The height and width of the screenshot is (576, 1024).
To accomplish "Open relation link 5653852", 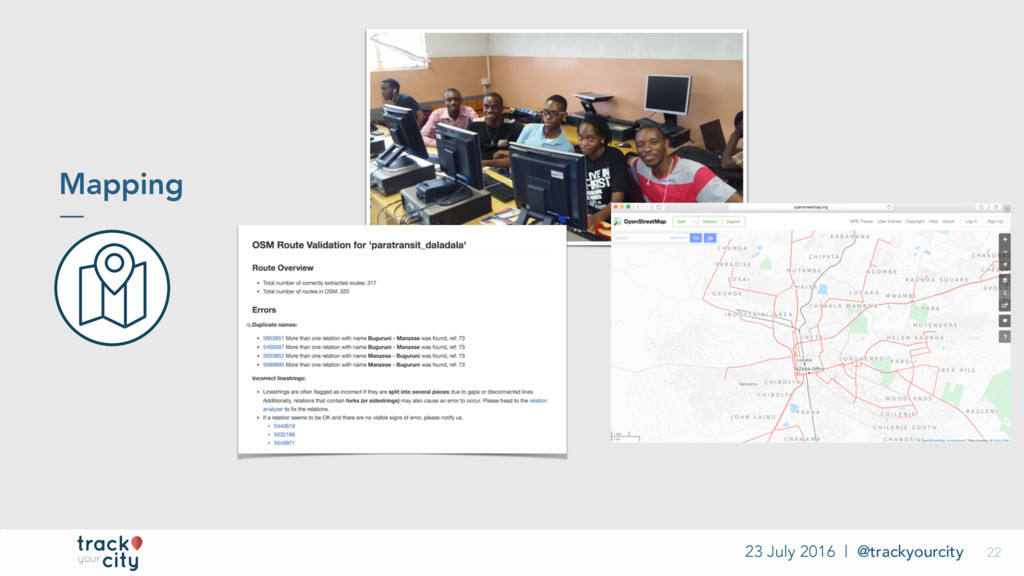I will pyautogui.click(x=273, y=356).
